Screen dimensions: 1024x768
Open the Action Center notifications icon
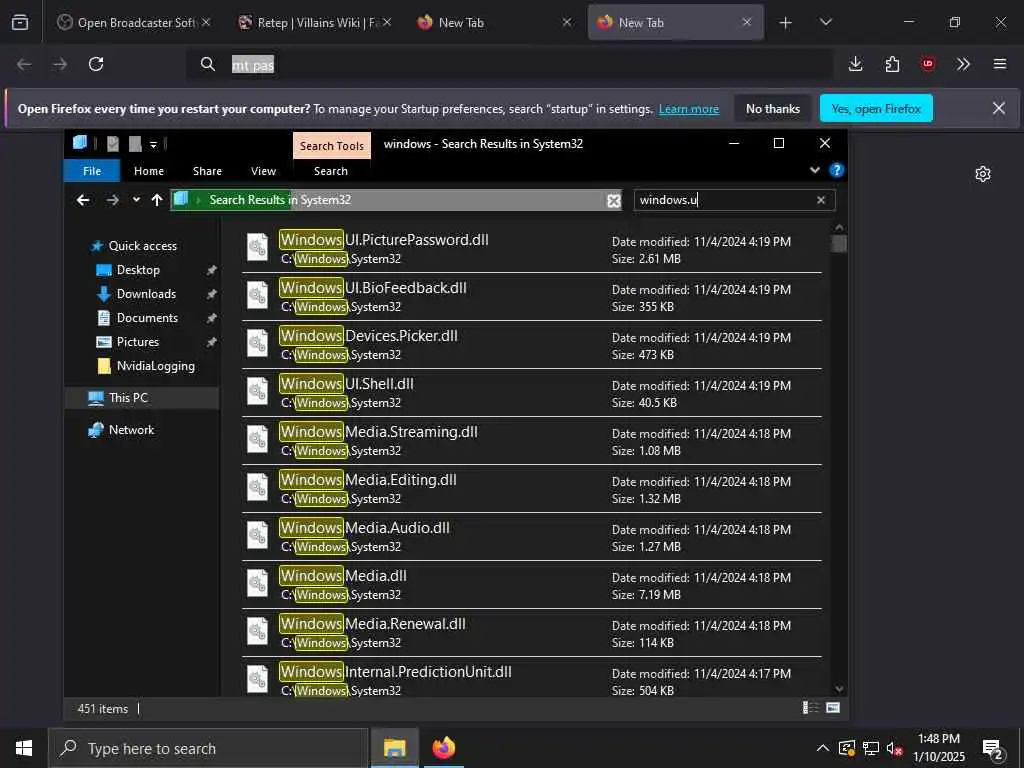(x=993, y=748)
